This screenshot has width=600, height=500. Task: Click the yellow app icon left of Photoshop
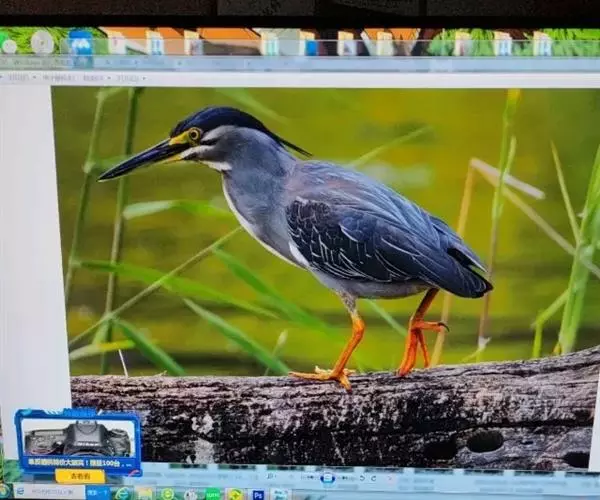tap(235, 494)
